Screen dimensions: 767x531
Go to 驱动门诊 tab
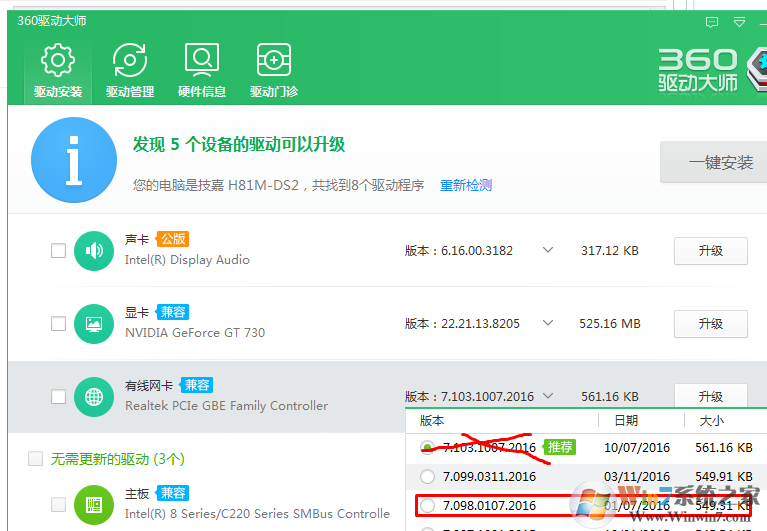[273, 71]
